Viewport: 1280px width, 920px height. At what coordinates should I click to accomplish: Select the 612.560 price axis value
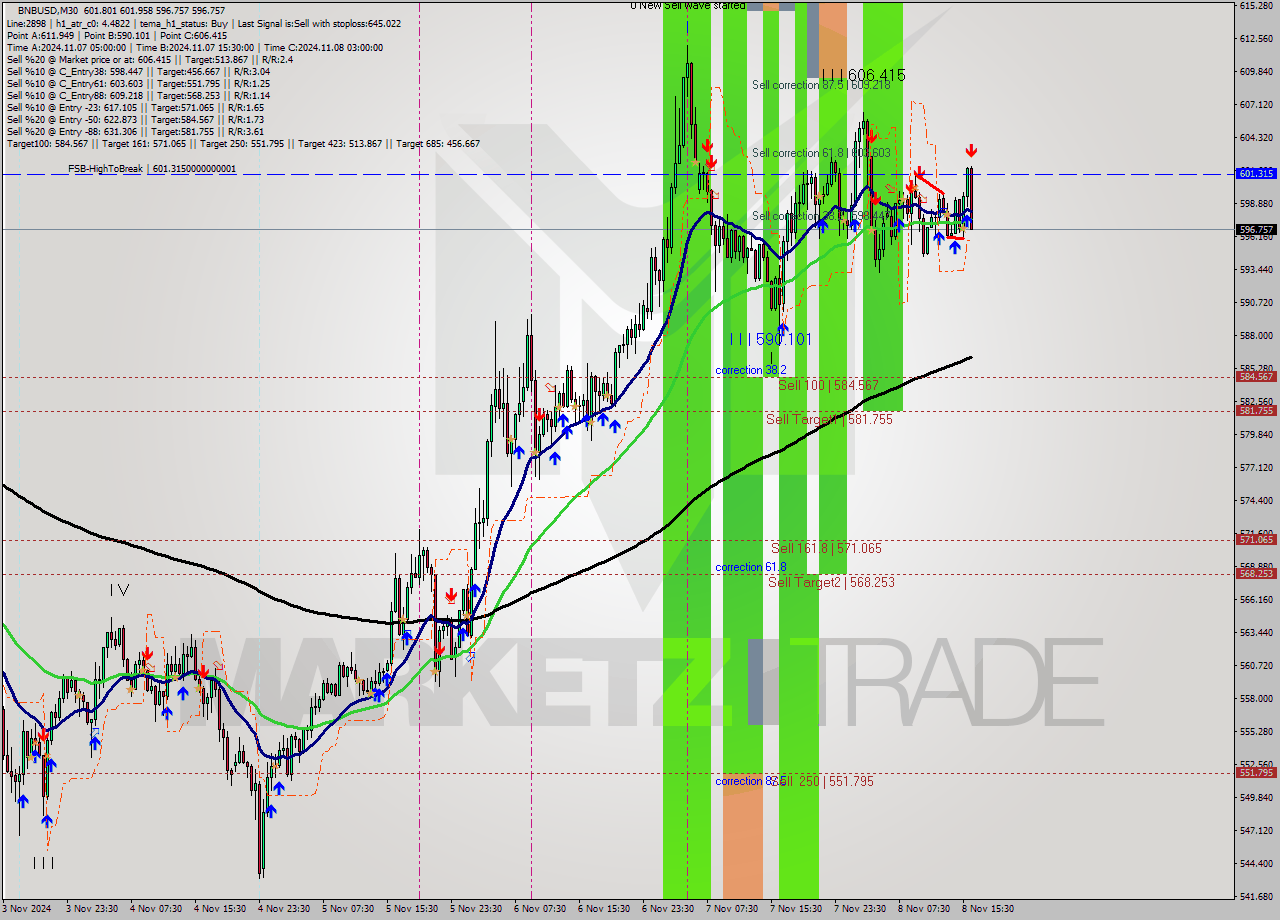click(x=1255, y=39)
